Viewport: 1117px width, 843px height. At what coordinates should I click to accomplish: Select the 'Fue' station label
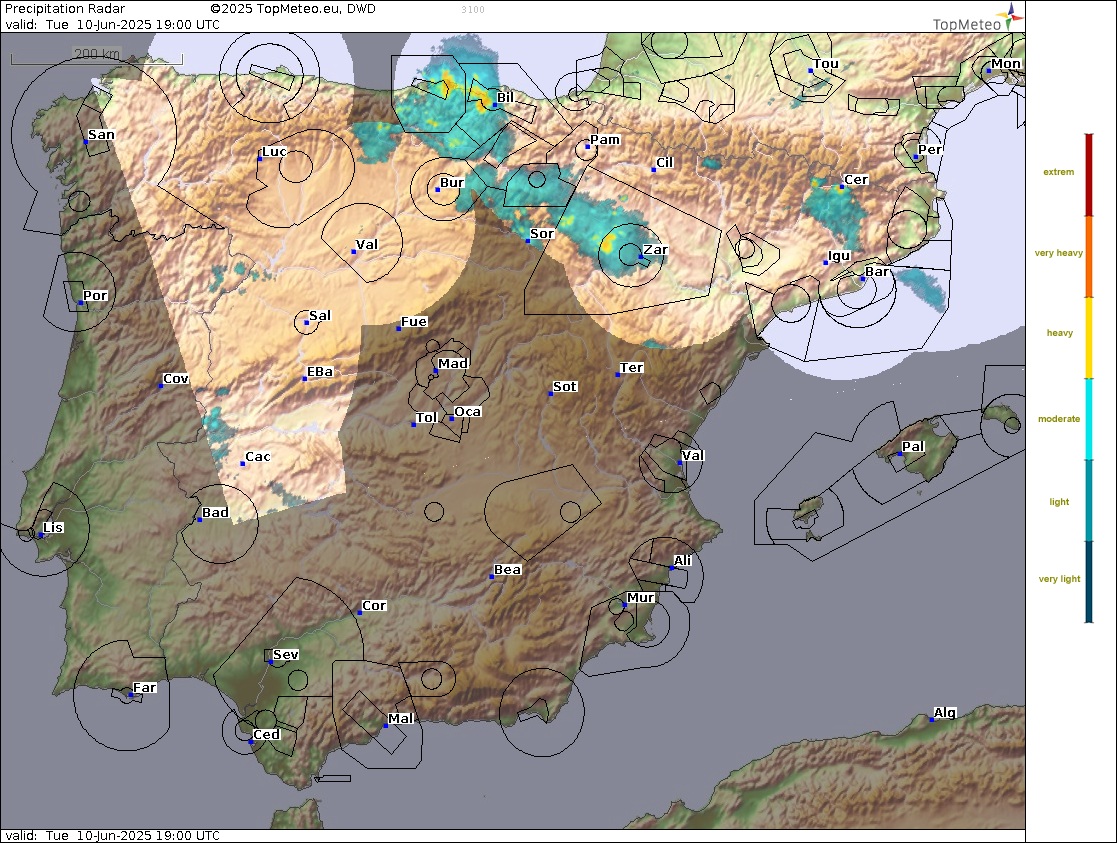414,321
